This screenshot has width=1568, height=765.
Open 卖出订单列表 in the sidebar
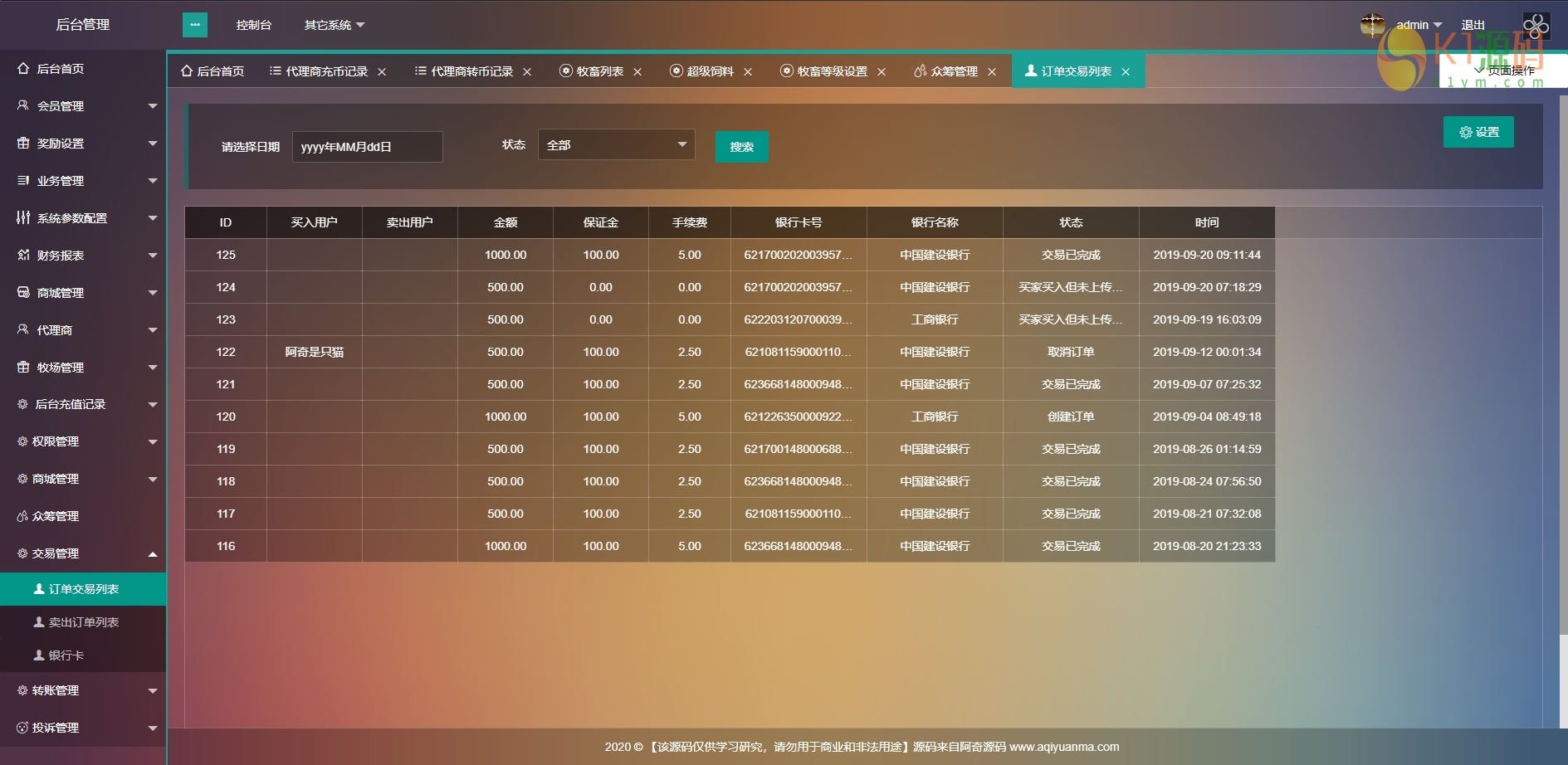click(x=83, y=622)
